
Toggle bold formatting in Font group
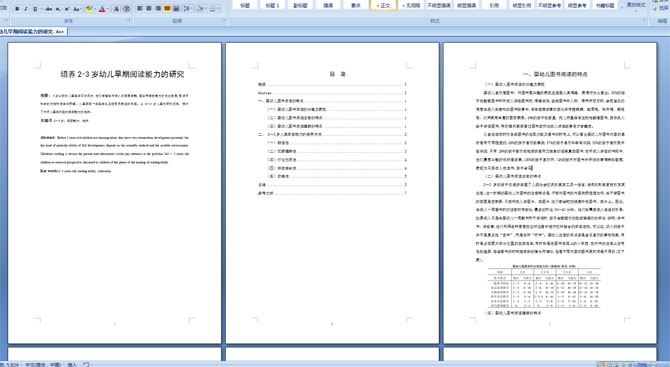[17, 9]
